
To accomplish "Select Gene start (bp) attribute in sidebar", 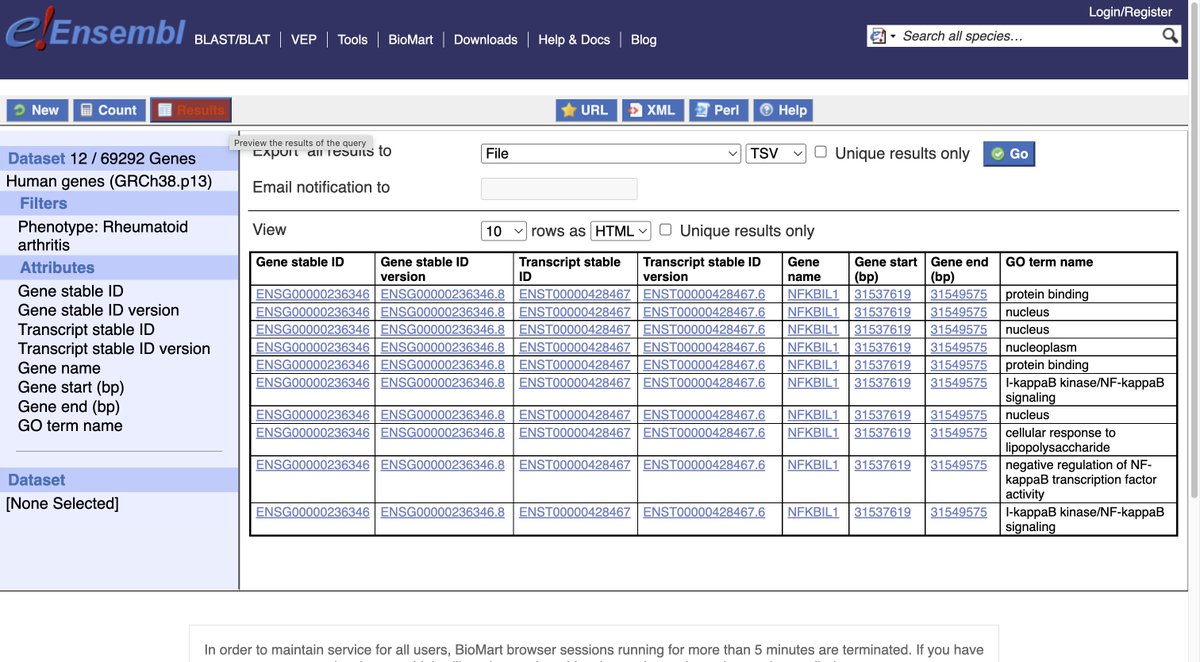I will coord(71,387).
